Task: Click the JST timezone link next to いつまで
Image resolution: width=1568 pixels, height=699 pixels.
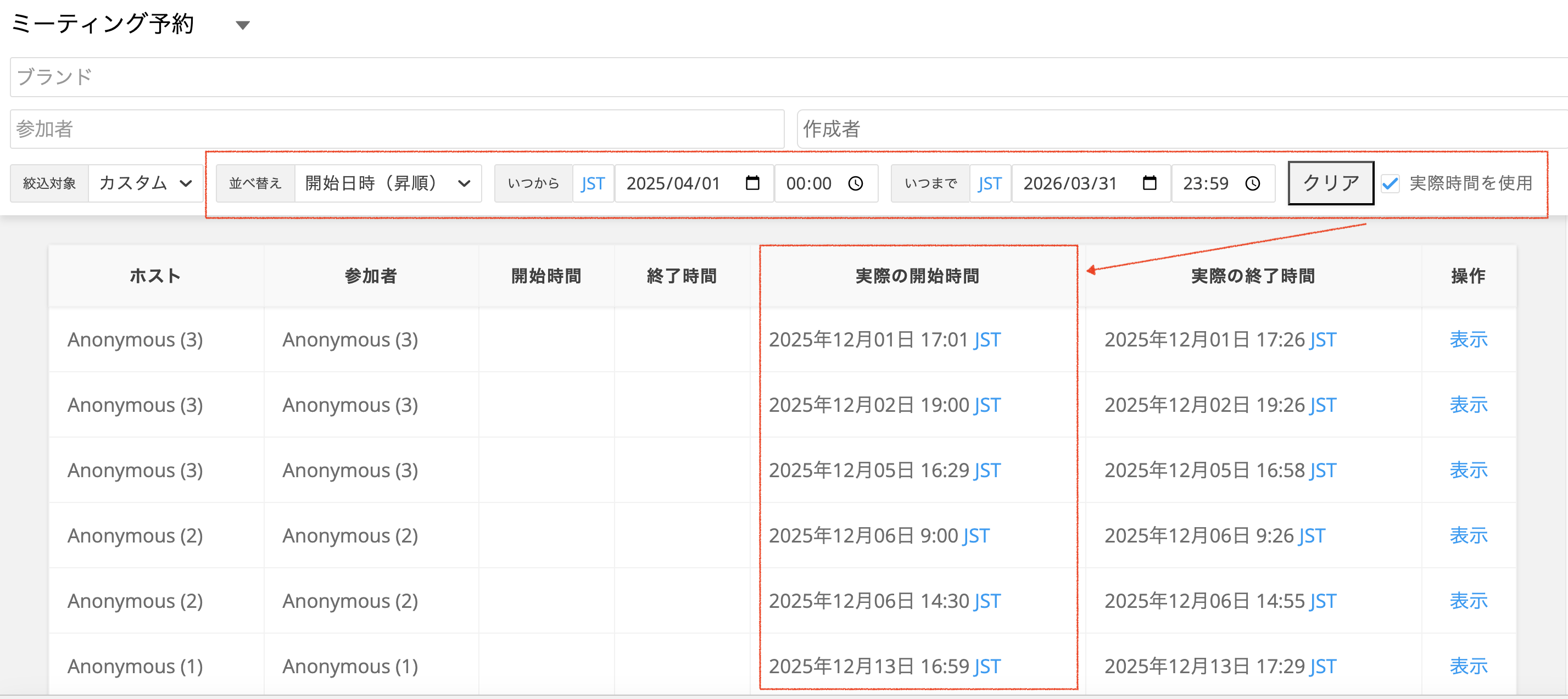Action: pyautogui.click(x=990, y=183)
